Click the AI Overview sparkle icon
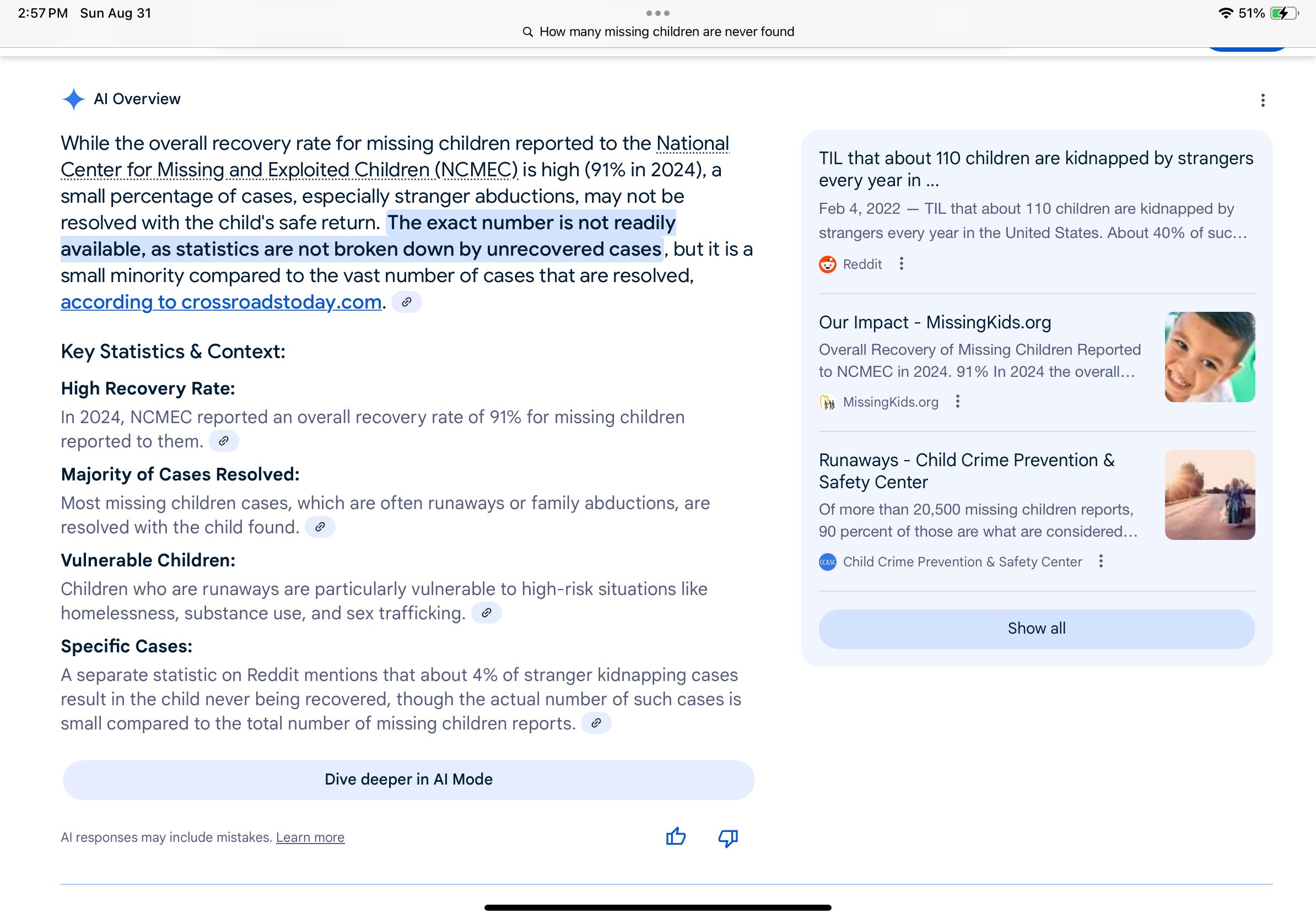Viewport: 1316px width, 919px height. click(73, 99)
